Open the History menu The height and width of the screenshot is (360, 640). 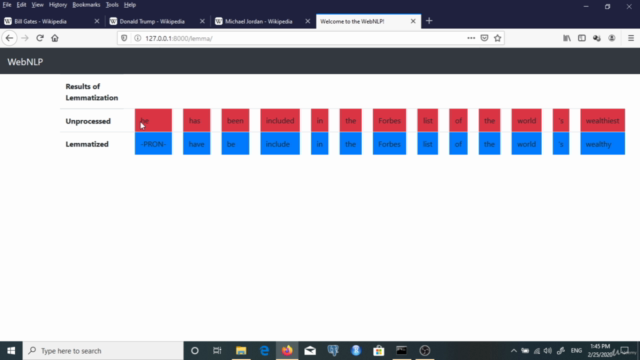(58, 5)
